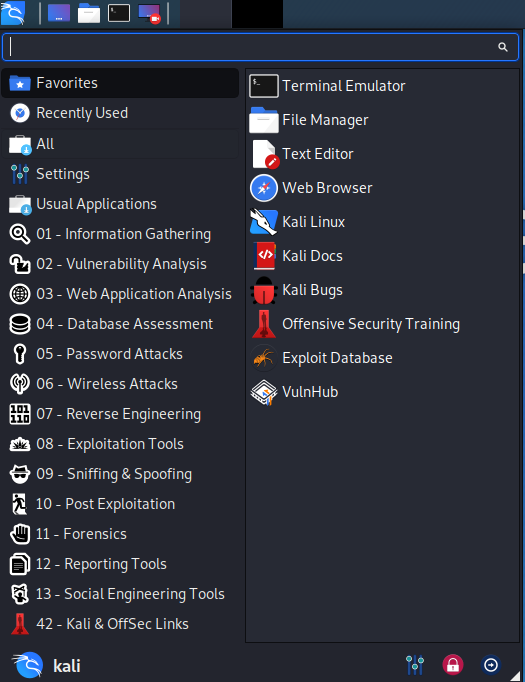This screenshot has width=525, height=682.
Task: Open 03 - Web Application Analysis category
Action: [120, 294]
